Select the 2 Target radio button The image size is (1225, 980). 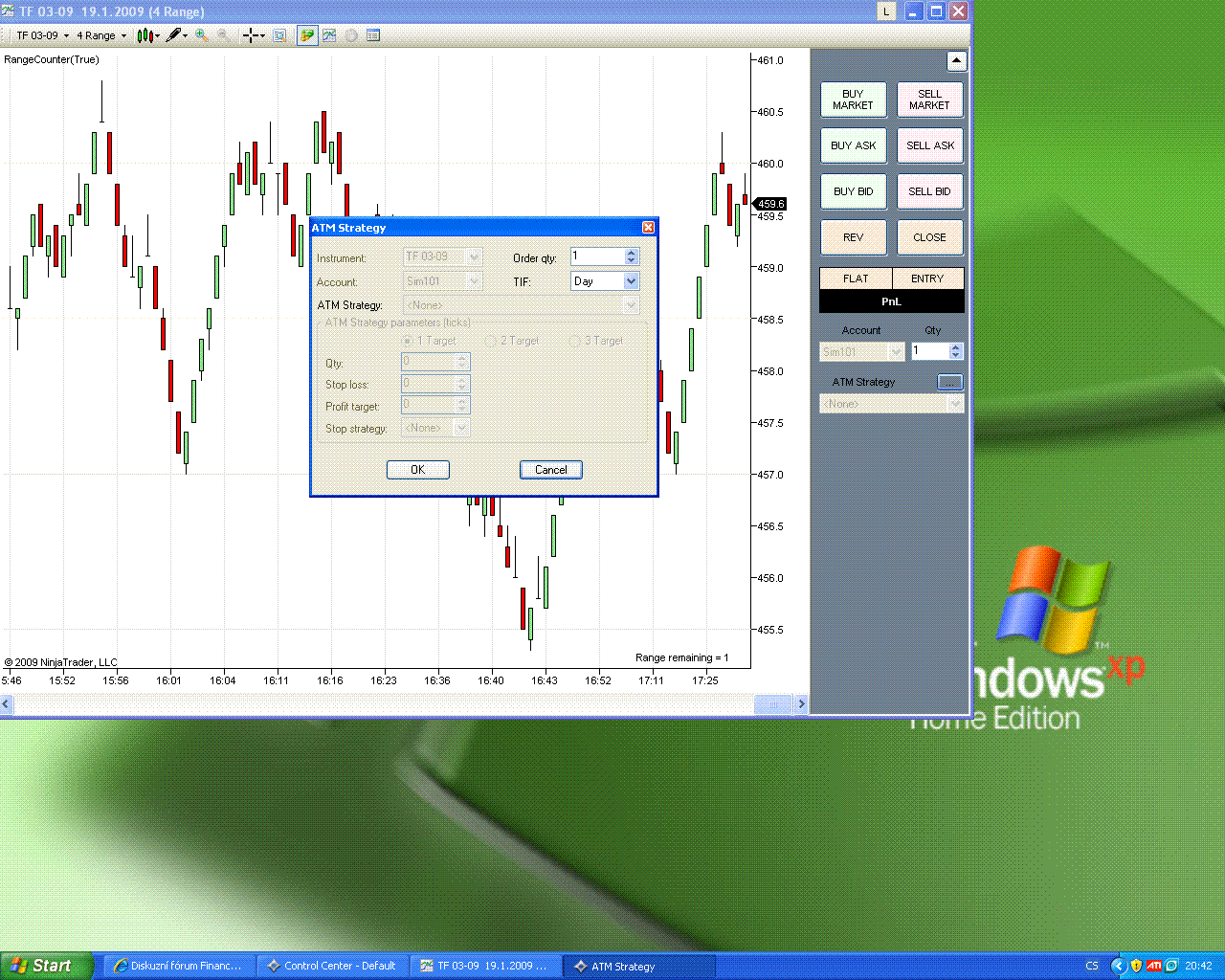(x=491, y=341)
